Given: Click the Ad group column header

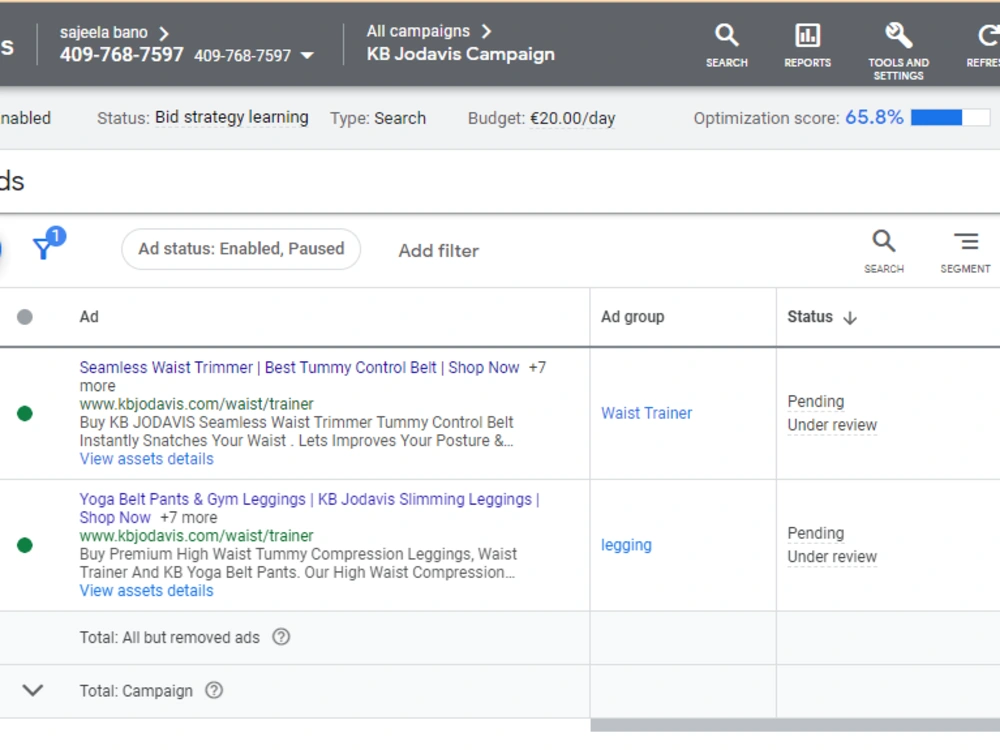Looking at the screenshot, I should (x=632, y=317).
